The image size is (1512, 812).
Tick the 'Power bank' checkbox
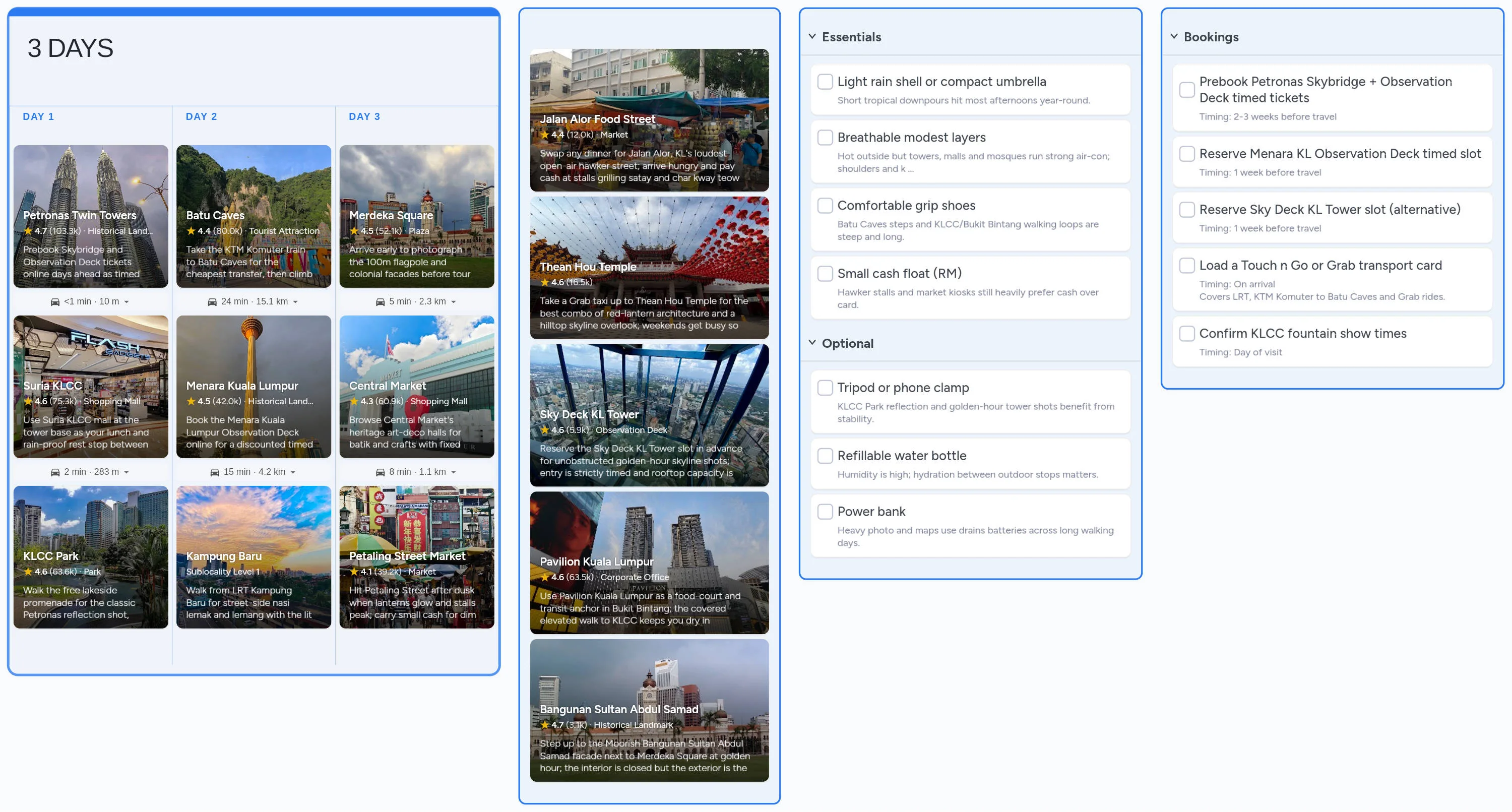825,512
